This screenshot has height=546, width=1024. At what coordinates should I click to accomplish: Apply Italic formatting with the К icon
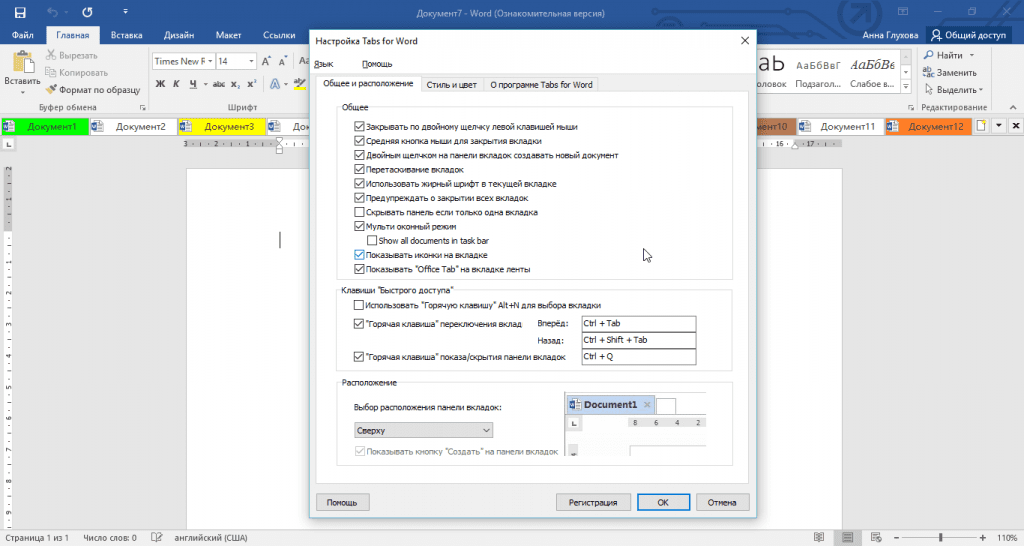pyautogui.click(x=176, y=84)
